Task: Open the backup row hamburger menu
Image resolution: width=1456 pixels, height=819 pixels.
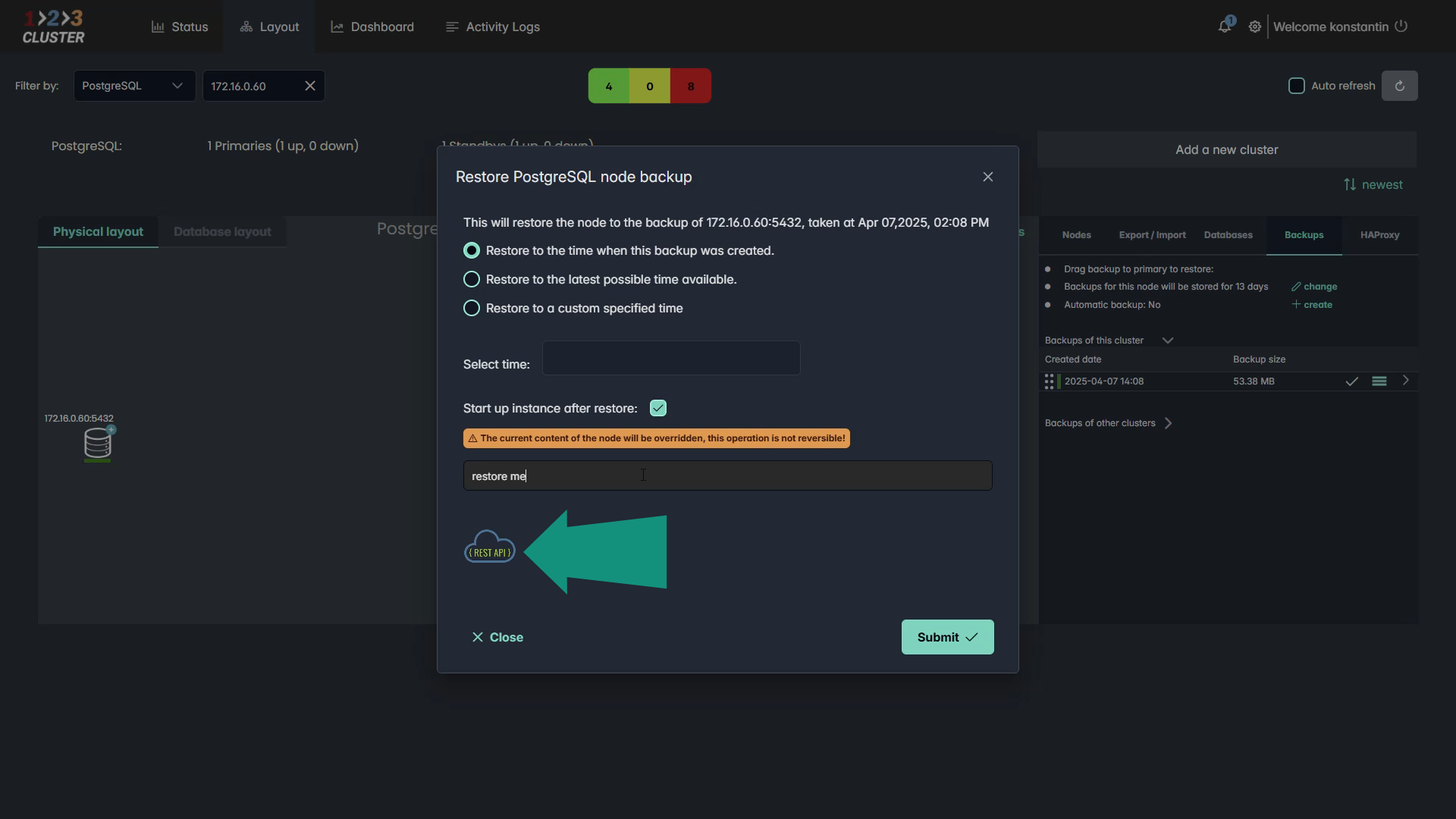Action: 1379,381
